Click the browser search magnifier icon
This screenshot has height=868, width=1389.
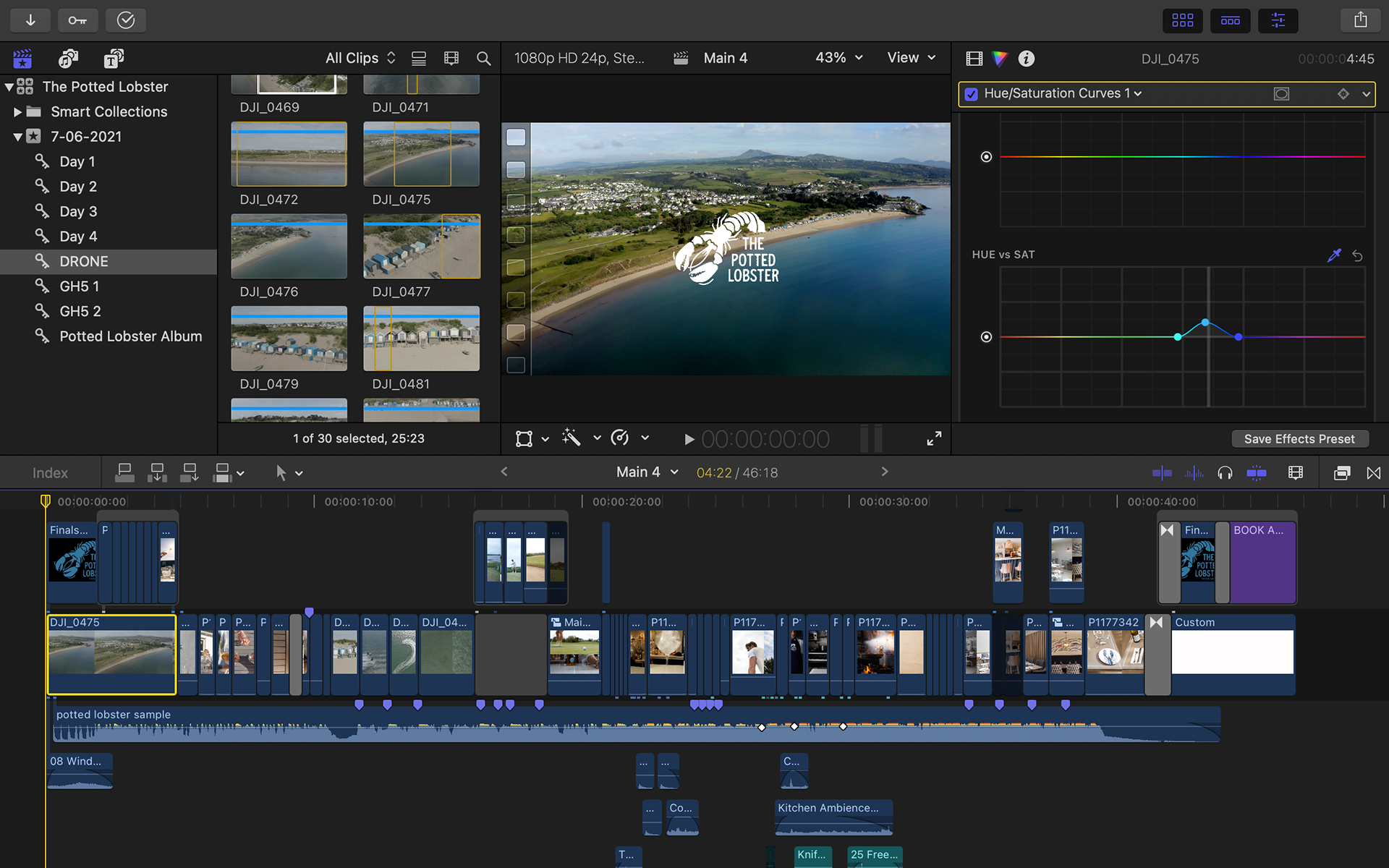[483, 59]
